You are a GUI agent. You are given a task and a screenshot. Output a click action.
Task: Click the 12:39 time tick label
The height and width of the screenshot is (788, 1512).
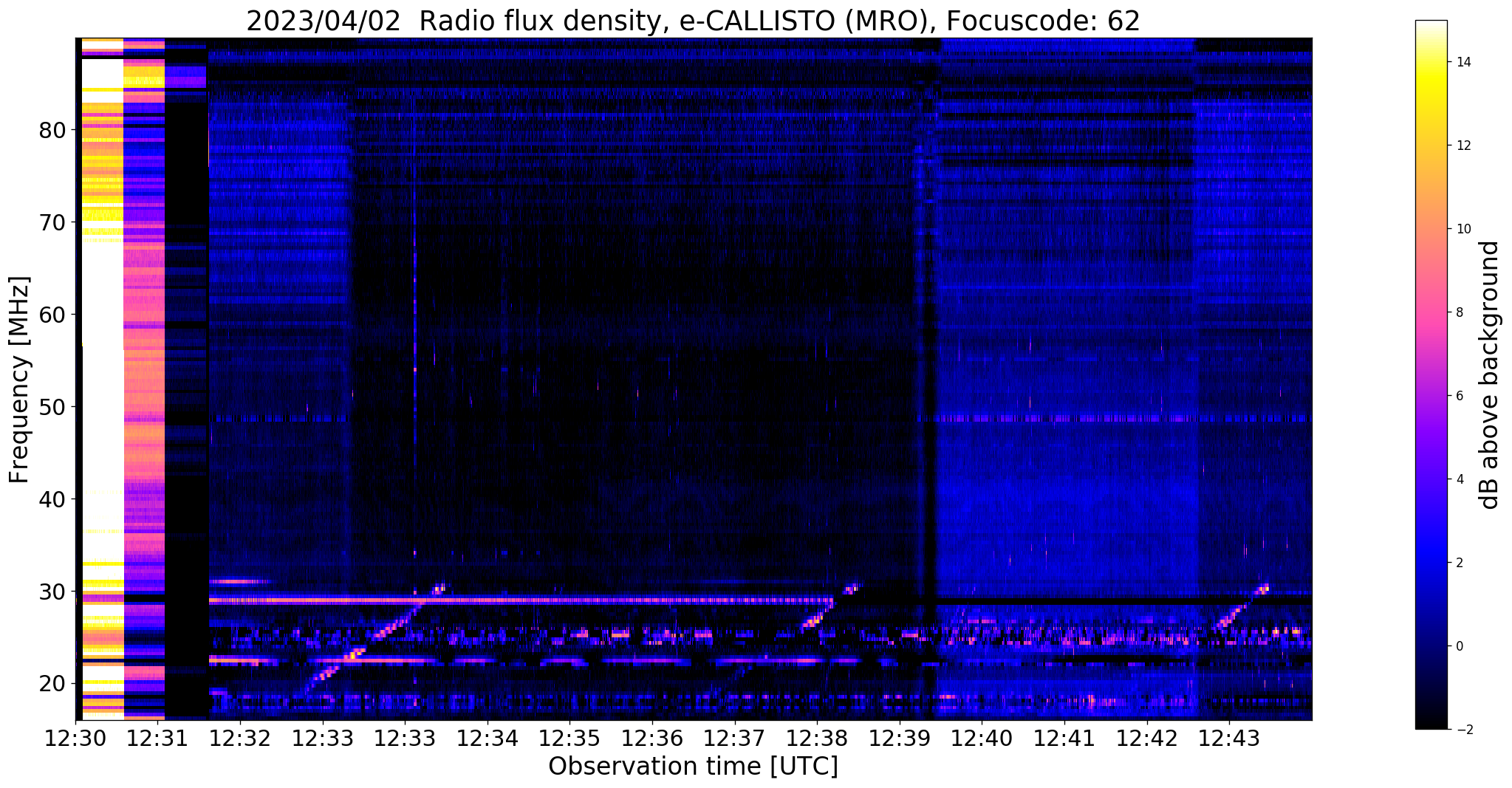[899, 738]
